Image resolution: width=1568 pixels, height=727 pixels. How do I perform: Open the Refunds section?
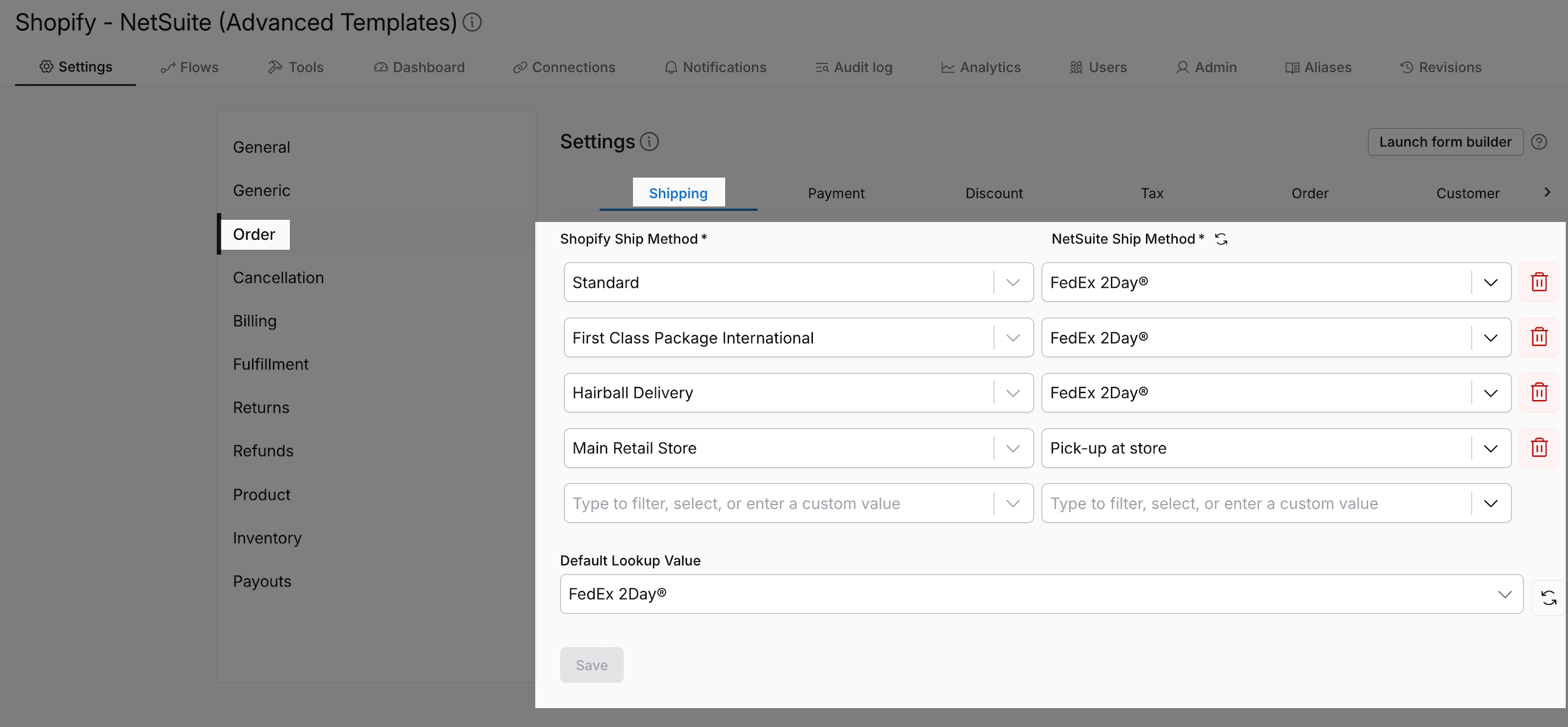(x=263, y=450)
